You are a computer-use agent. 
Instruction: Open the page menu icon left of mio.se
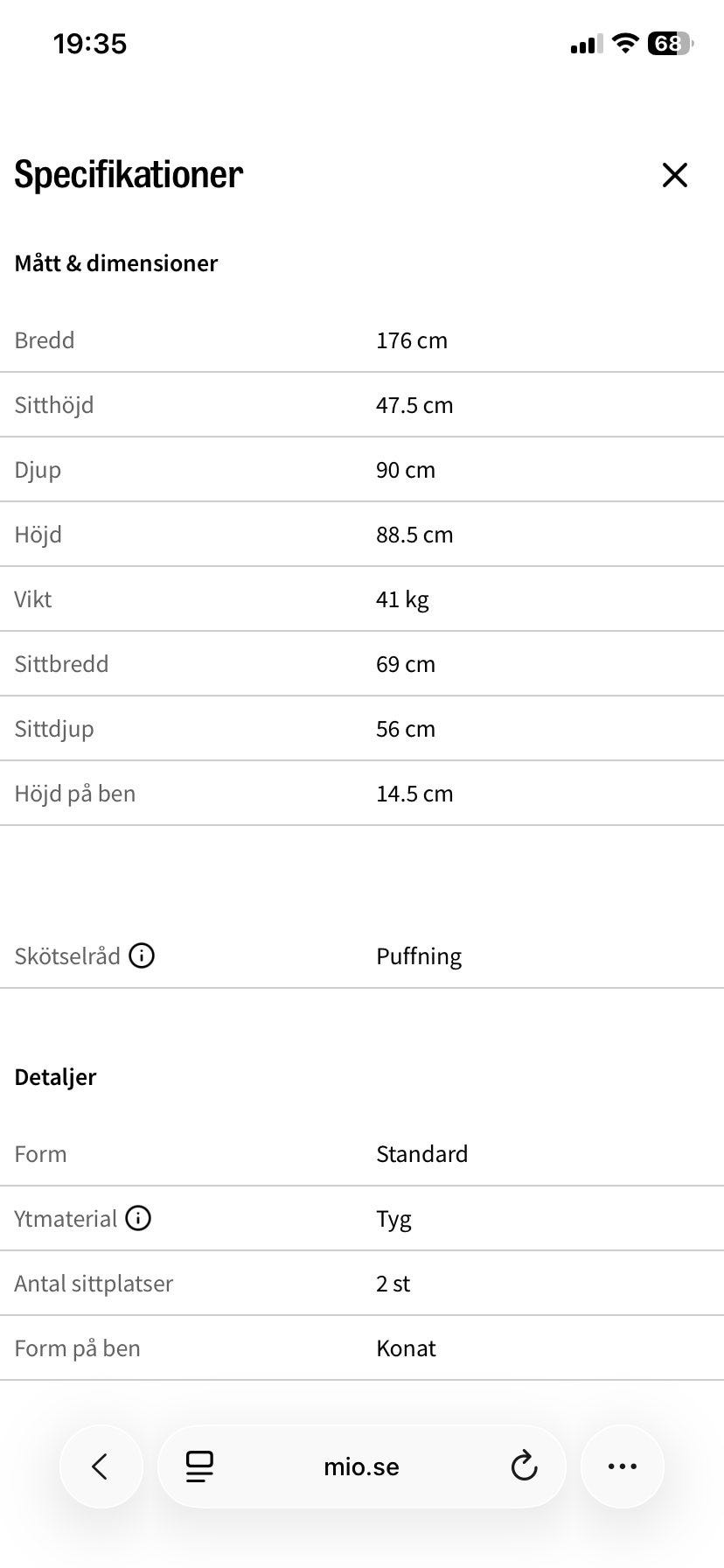200,1466
